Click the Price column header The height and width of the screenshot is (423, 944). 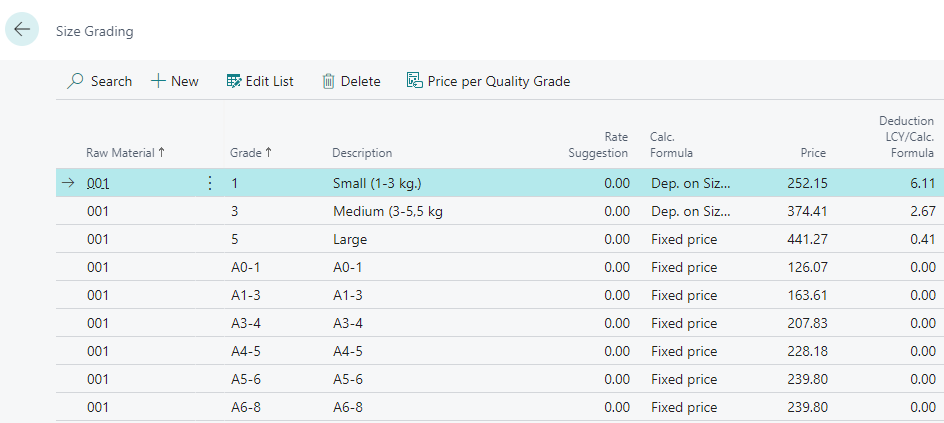tap(813, 153)
